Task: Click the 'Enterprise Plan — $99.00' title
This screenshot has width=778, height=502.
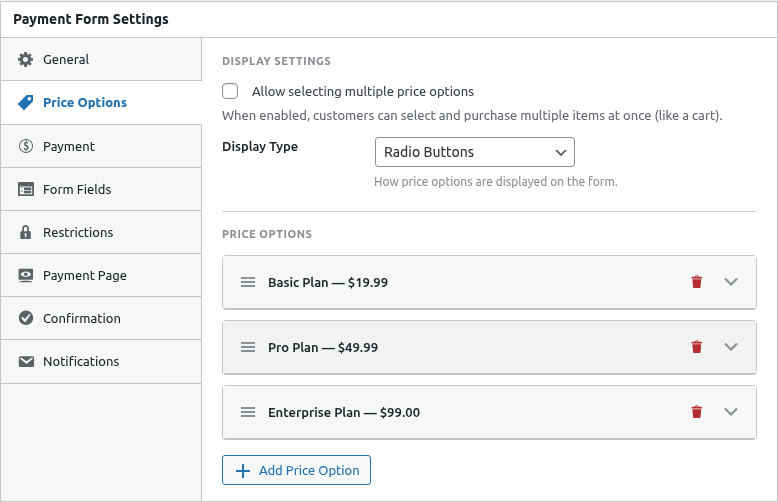Action: (344, 412)
